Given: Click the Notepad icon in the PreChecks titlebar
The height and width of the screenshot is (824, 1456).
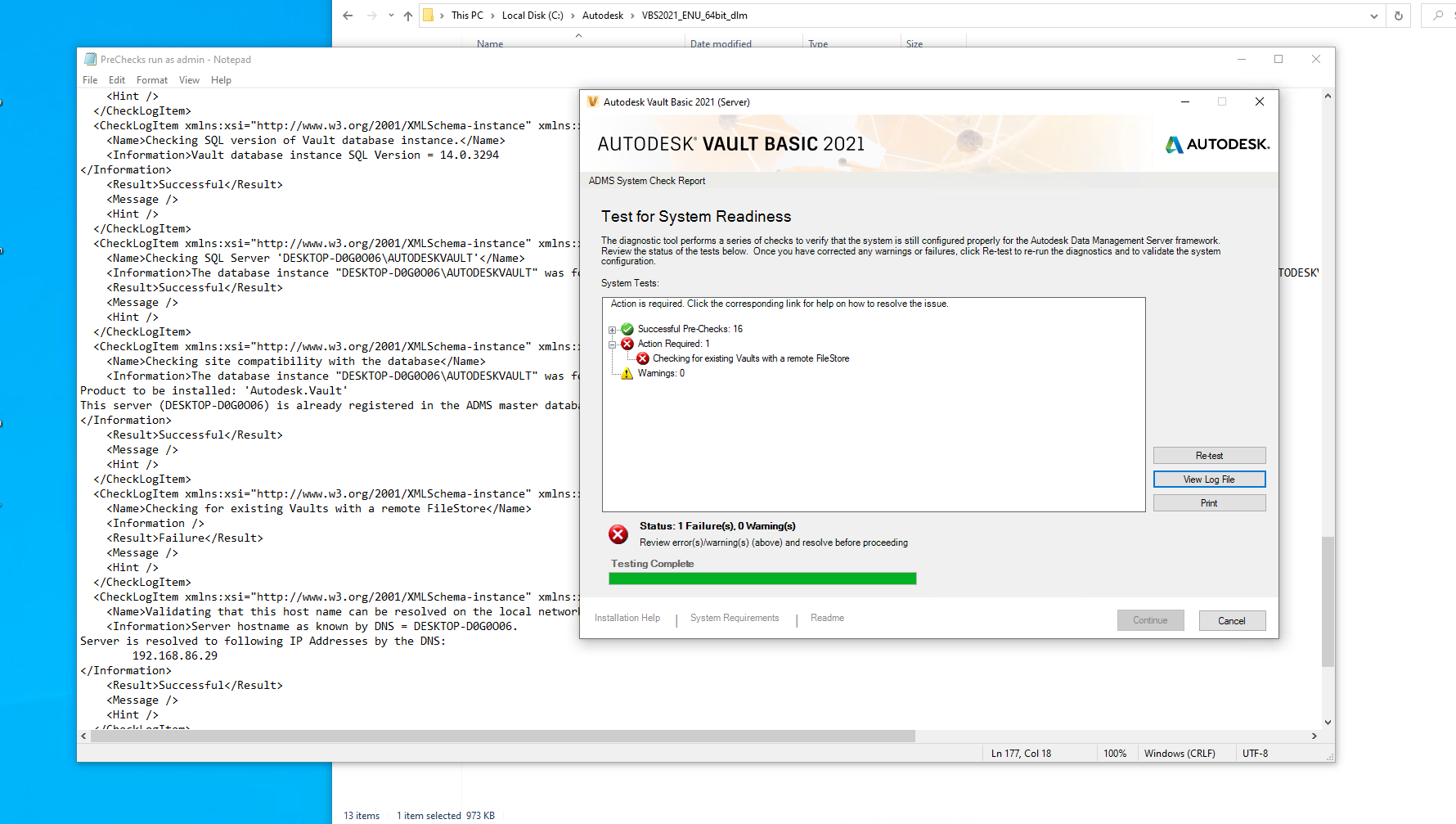Looking at the screenshot, I should point(89,59).
